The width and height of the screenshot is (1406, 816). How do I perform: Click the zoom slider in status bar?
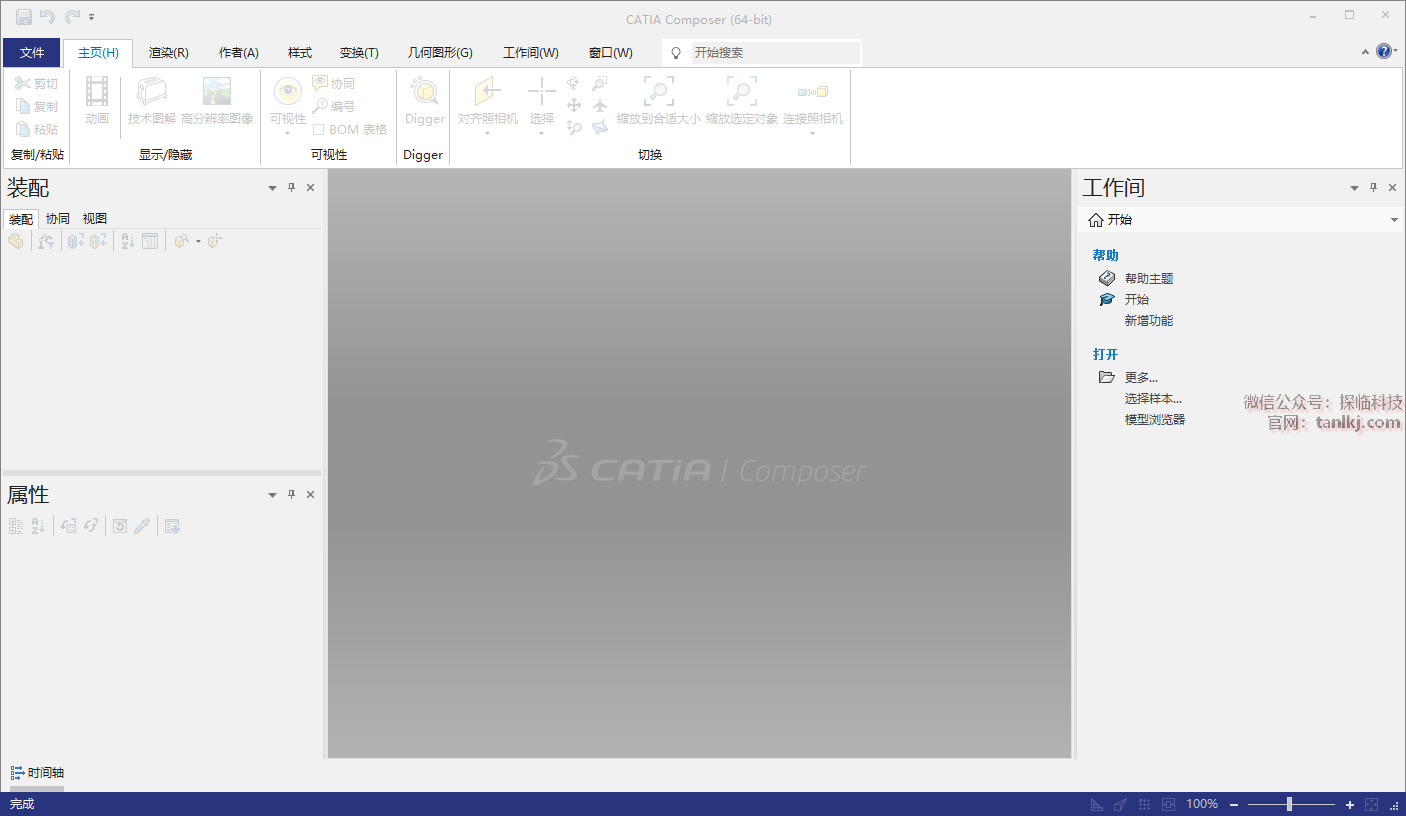1289,804
